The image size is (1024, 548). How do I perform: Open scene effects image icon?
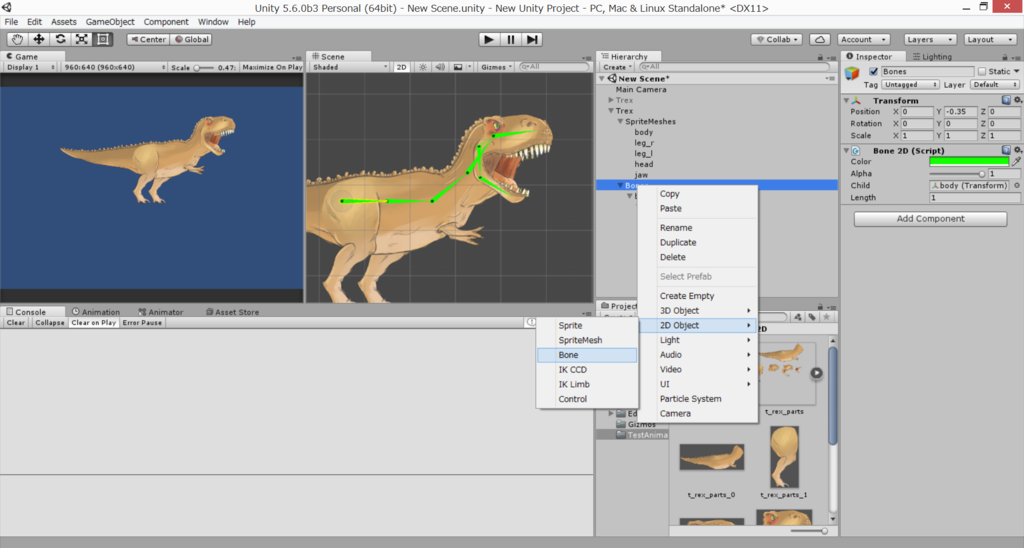tap(458, 67)
